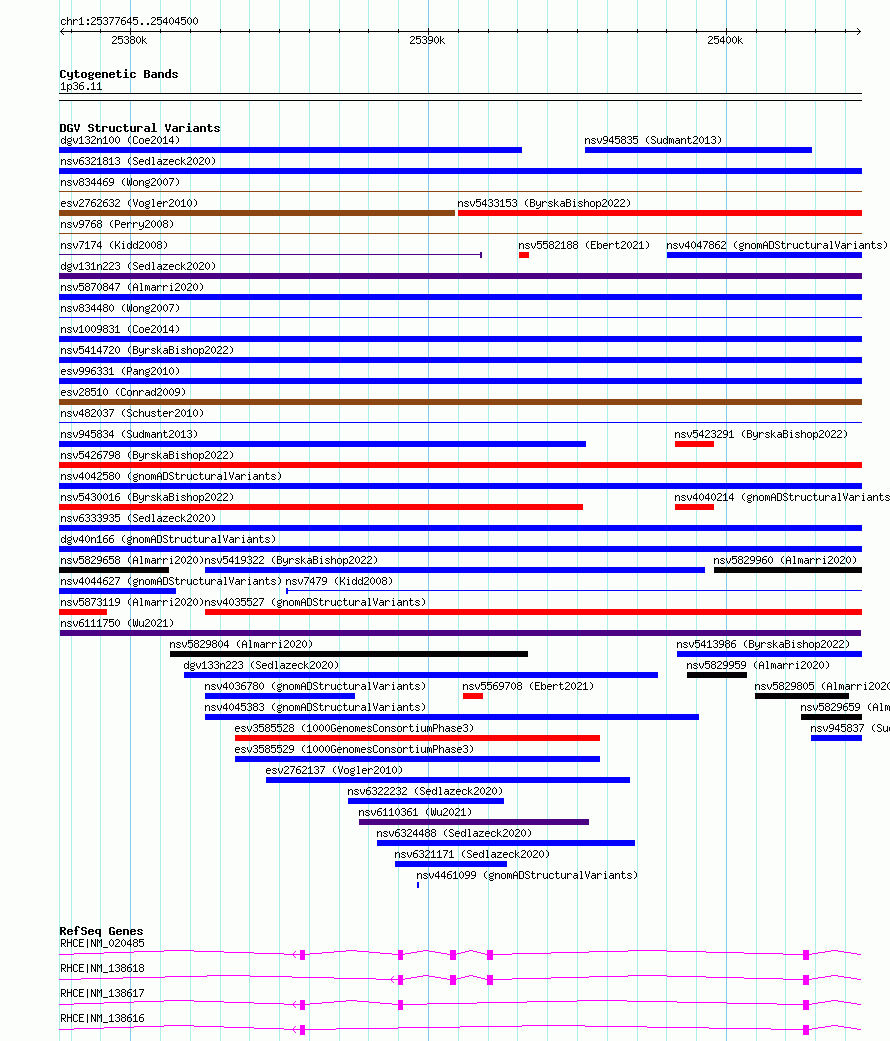
Task: Select the red esv3585528 (1000GenomesConsortiumPhase3) bar
Action: (x=417, y=738)
